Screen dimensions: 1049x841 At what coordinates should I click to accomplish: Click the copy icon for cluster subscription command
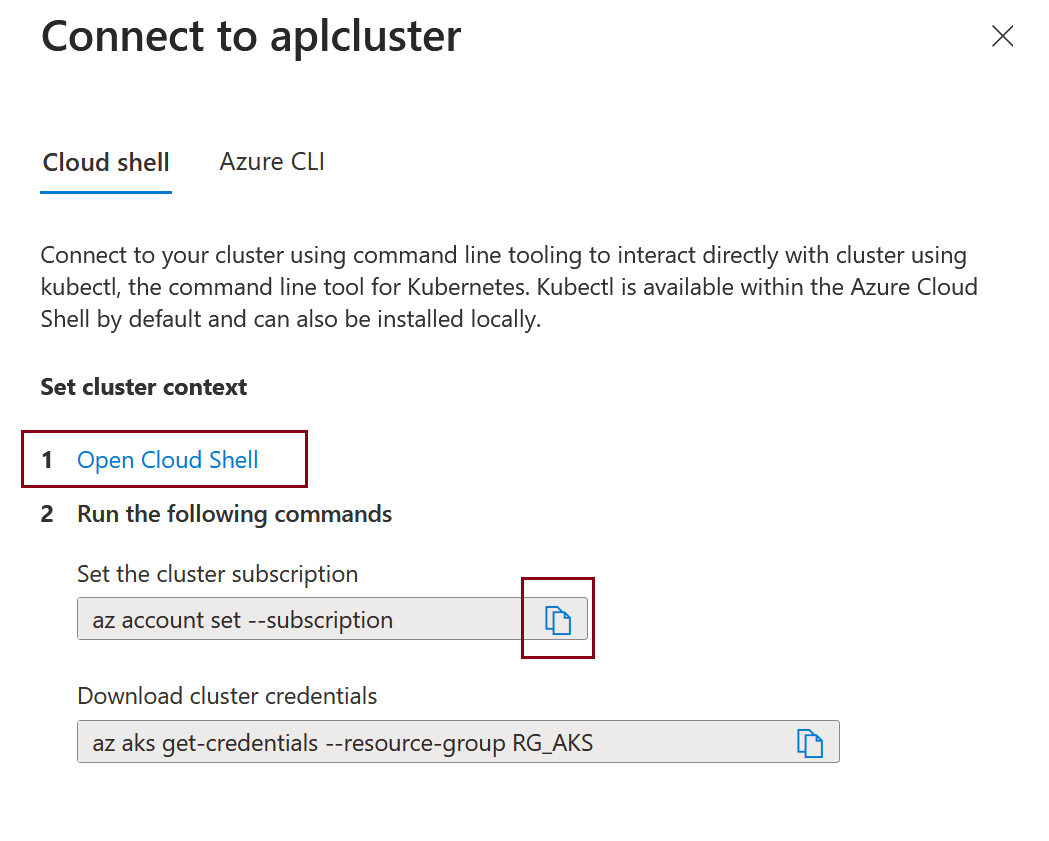tap(559, 619)
